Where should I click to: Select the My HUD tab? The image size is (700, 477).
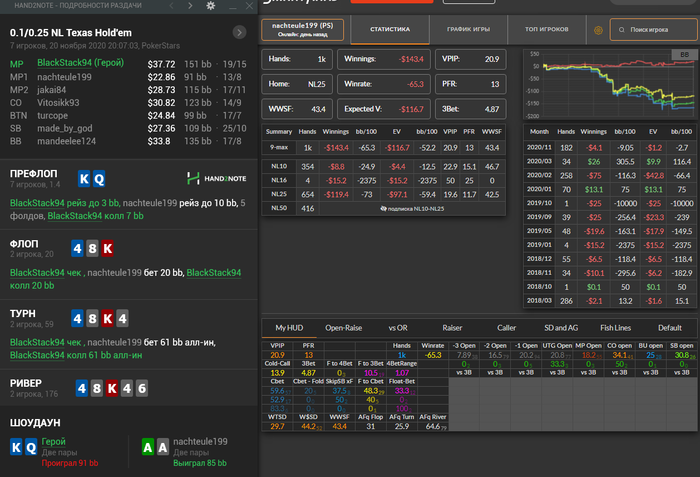289,328
